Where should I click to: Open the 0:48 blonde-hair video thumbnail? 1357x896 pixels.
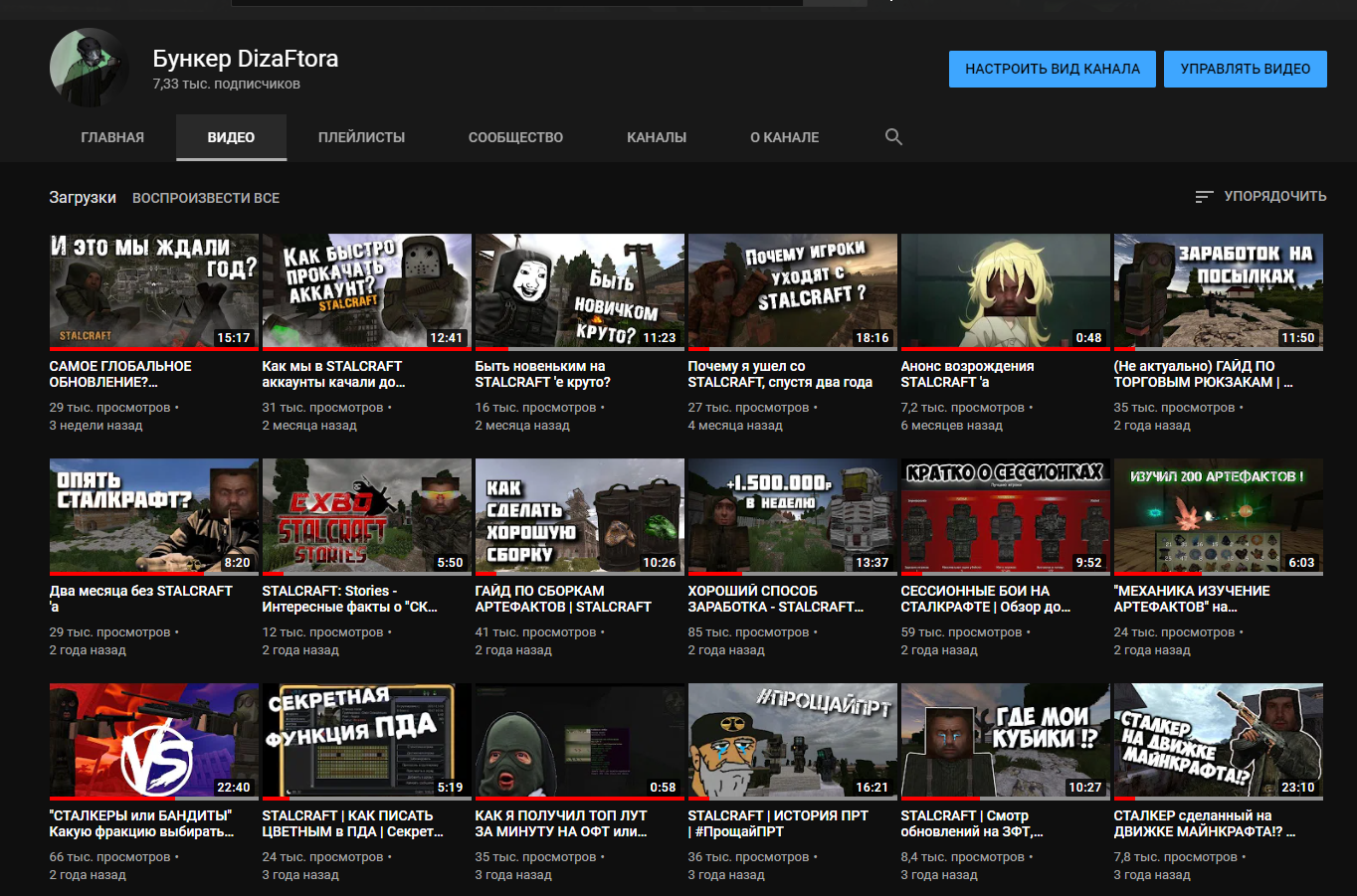[x=1006, y=292]
